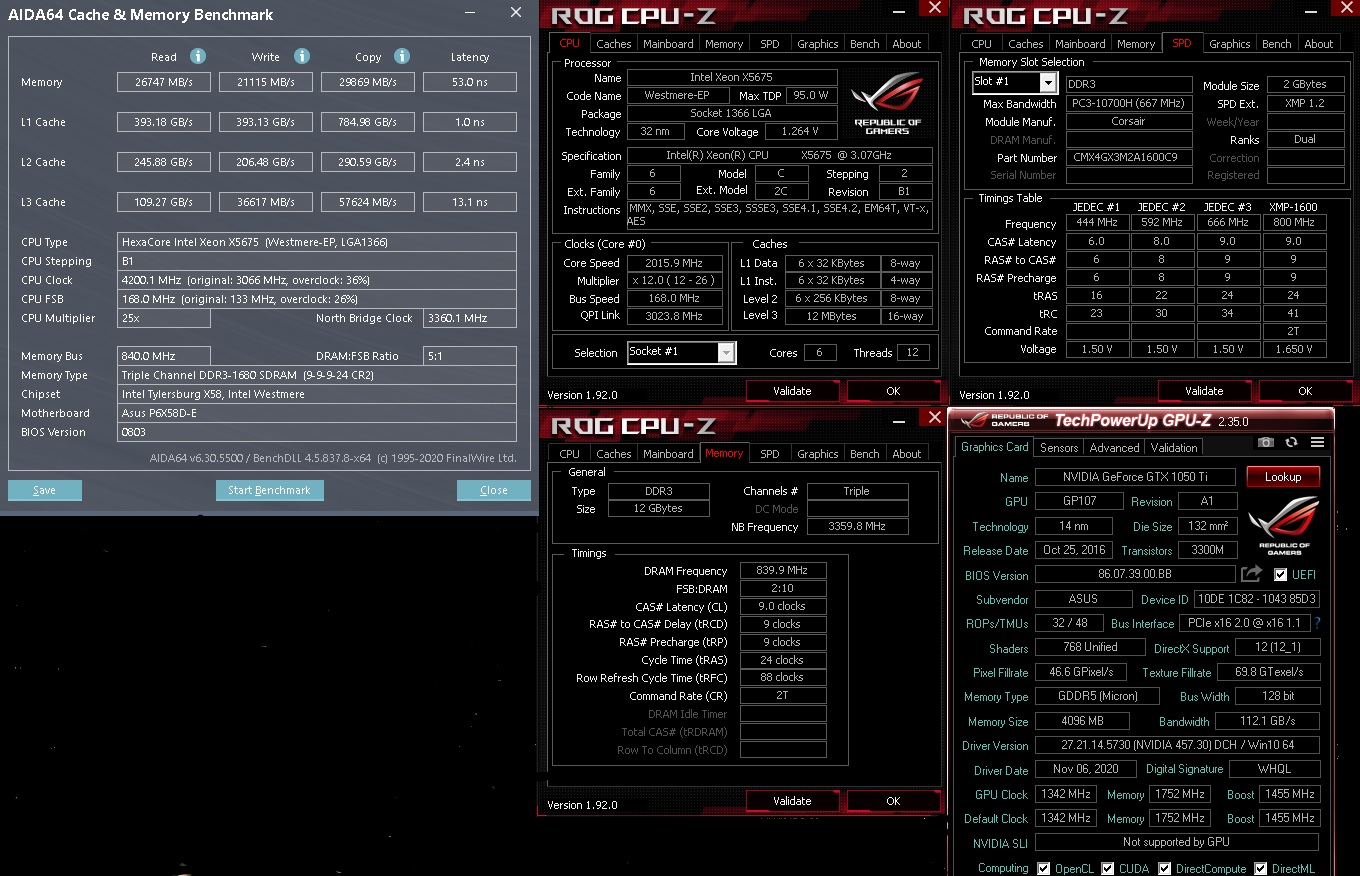Open About tab in CPU-Z SPD window
Screen dimensions: 1360x876
coord(1318,44)
